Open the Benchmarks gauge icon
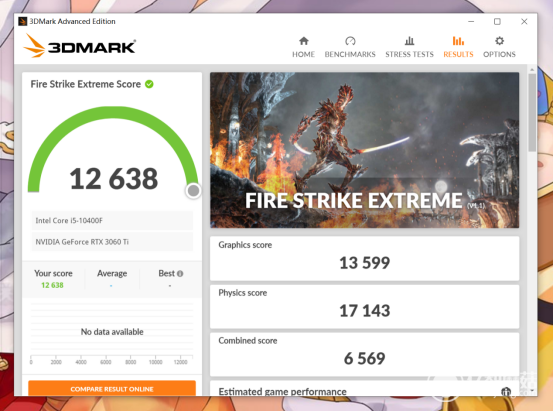Screen dimensions: 554x412 pos(350,41)
